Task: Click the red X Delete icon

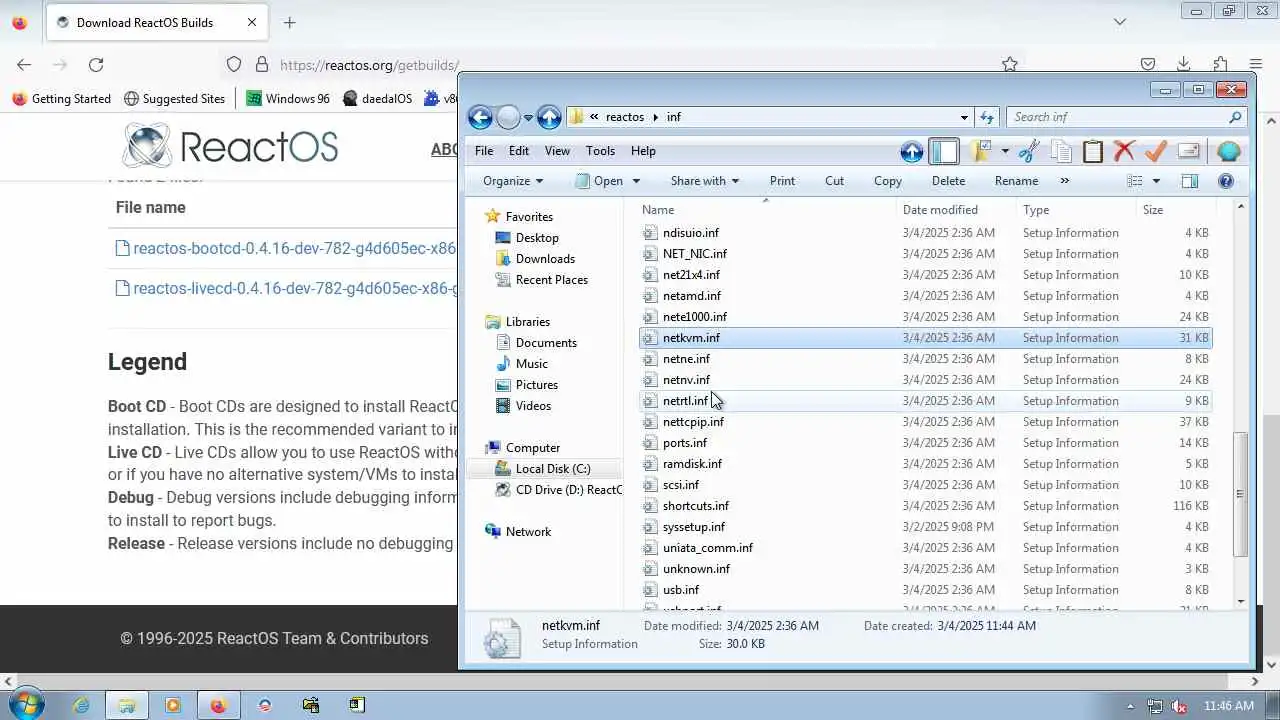Action: (x=1124, y=151)
